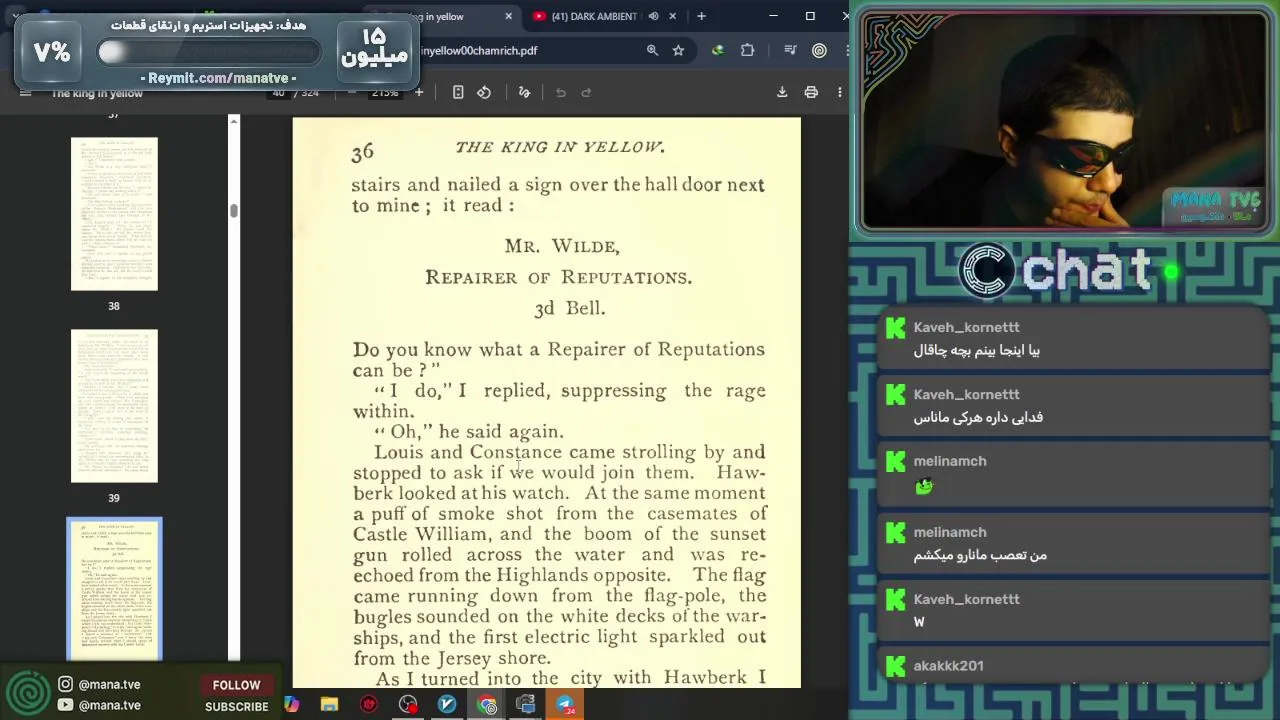Open File Explorer from the taskbar
The image size is (1280, 720).
[x=329, y=705]
